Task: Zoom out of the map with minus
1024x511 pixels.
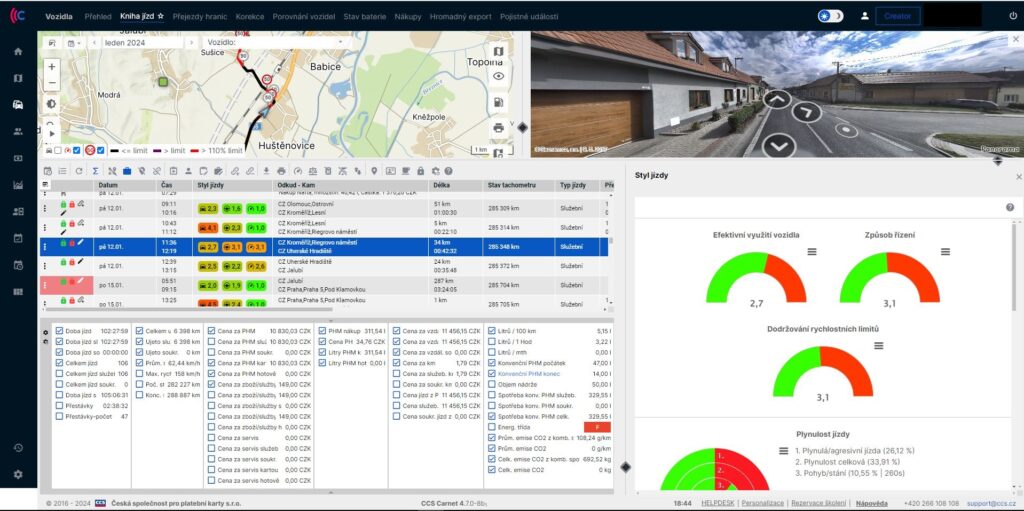Action: (x=52, y=83)
